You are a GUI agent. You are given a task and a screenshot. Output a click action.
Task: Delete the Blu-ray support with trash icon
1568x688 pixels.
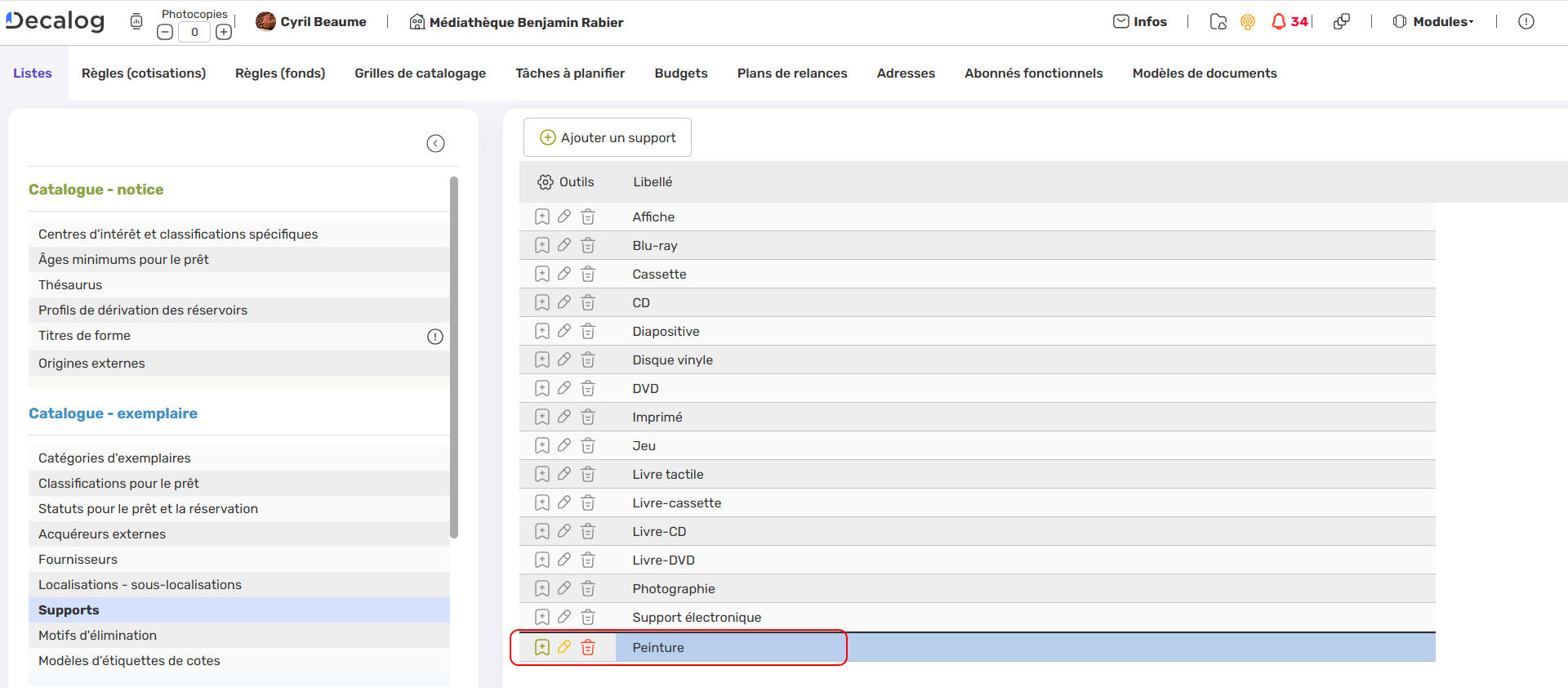[x=588, y=245]
